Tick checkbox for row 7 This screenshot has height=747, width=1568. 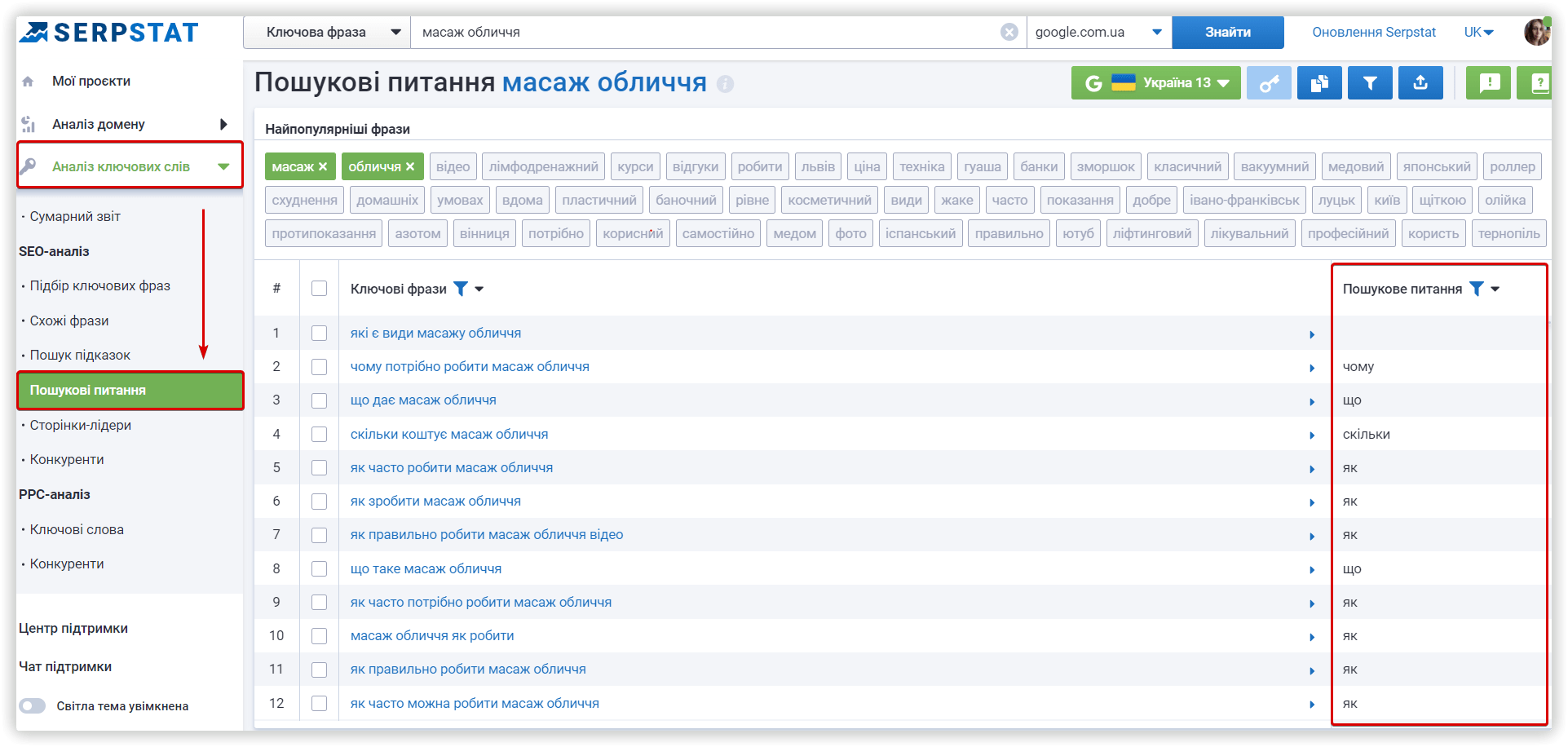319,535
